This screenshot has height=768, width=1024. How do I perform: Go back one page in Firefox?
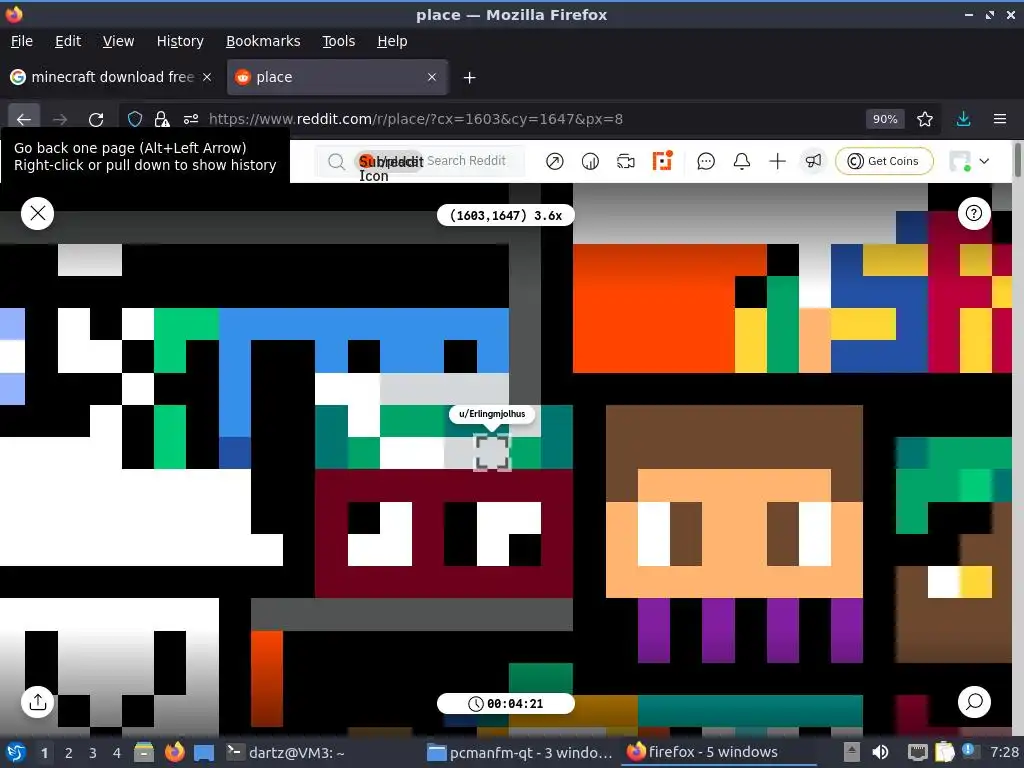click(24, 119)
